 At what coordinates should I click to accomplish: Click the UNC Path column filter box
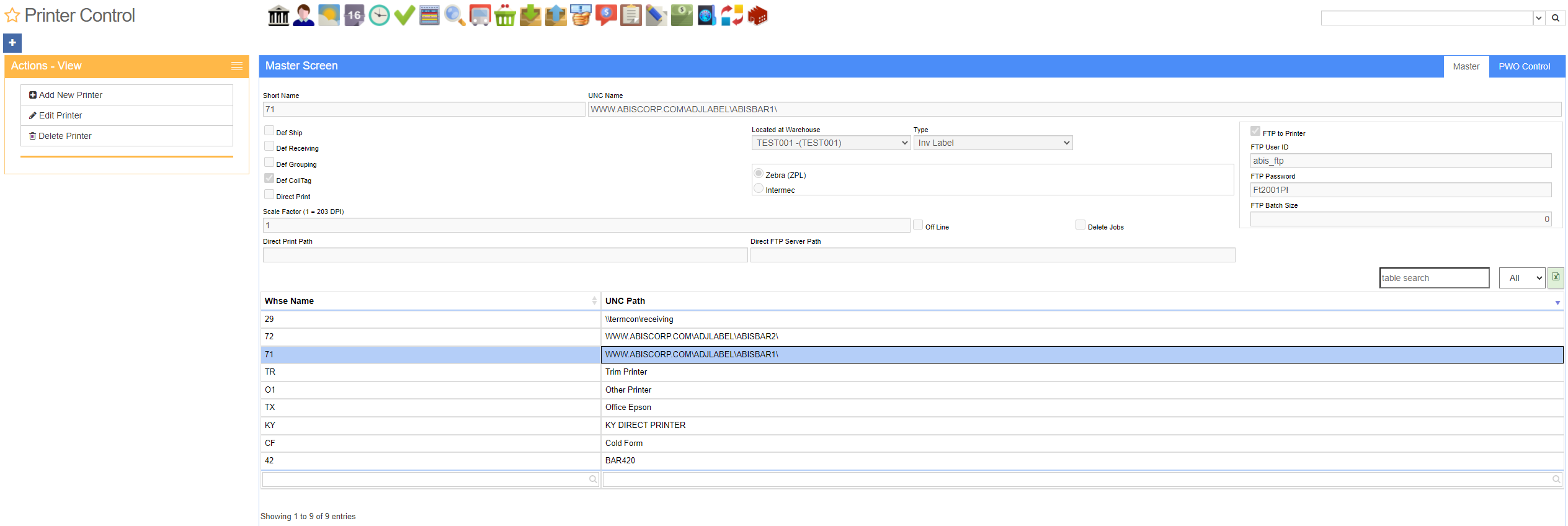click(1082, 479)
